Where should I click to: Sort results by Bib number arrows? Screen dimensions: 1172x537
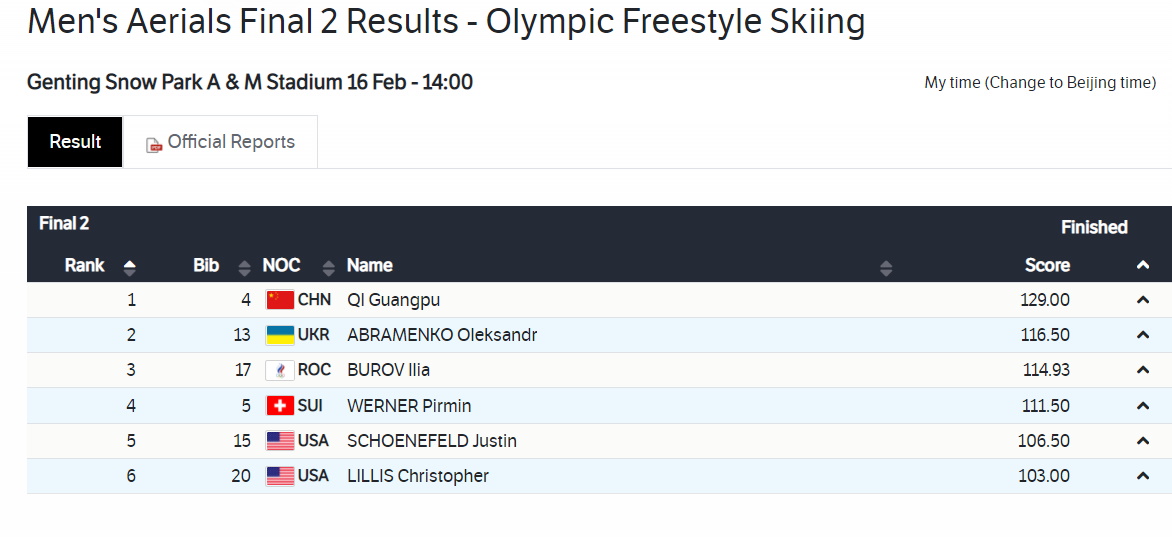(x=244, y=267)
